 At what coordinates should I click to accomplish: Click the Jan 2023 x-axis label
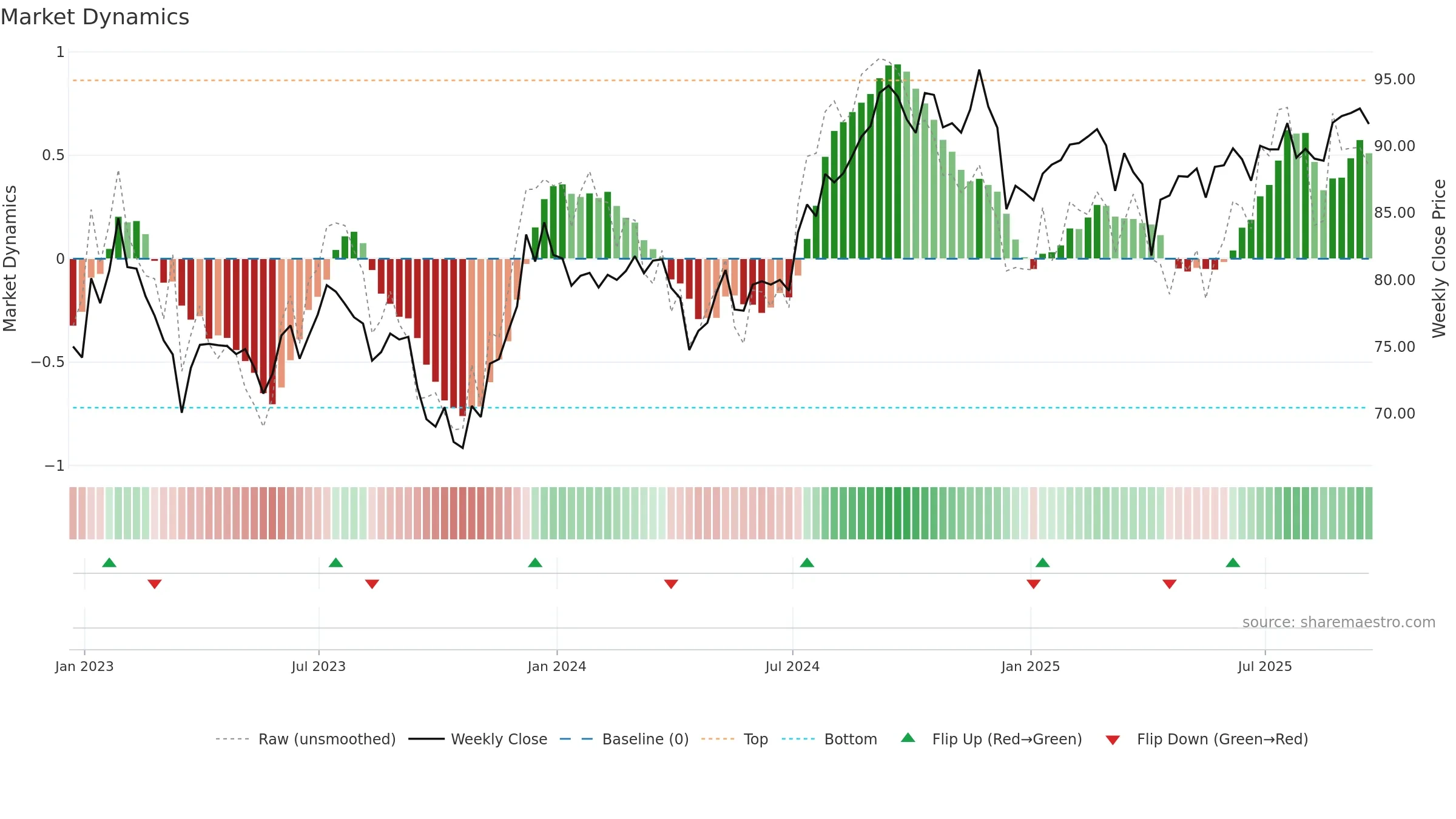click(84, 666)
